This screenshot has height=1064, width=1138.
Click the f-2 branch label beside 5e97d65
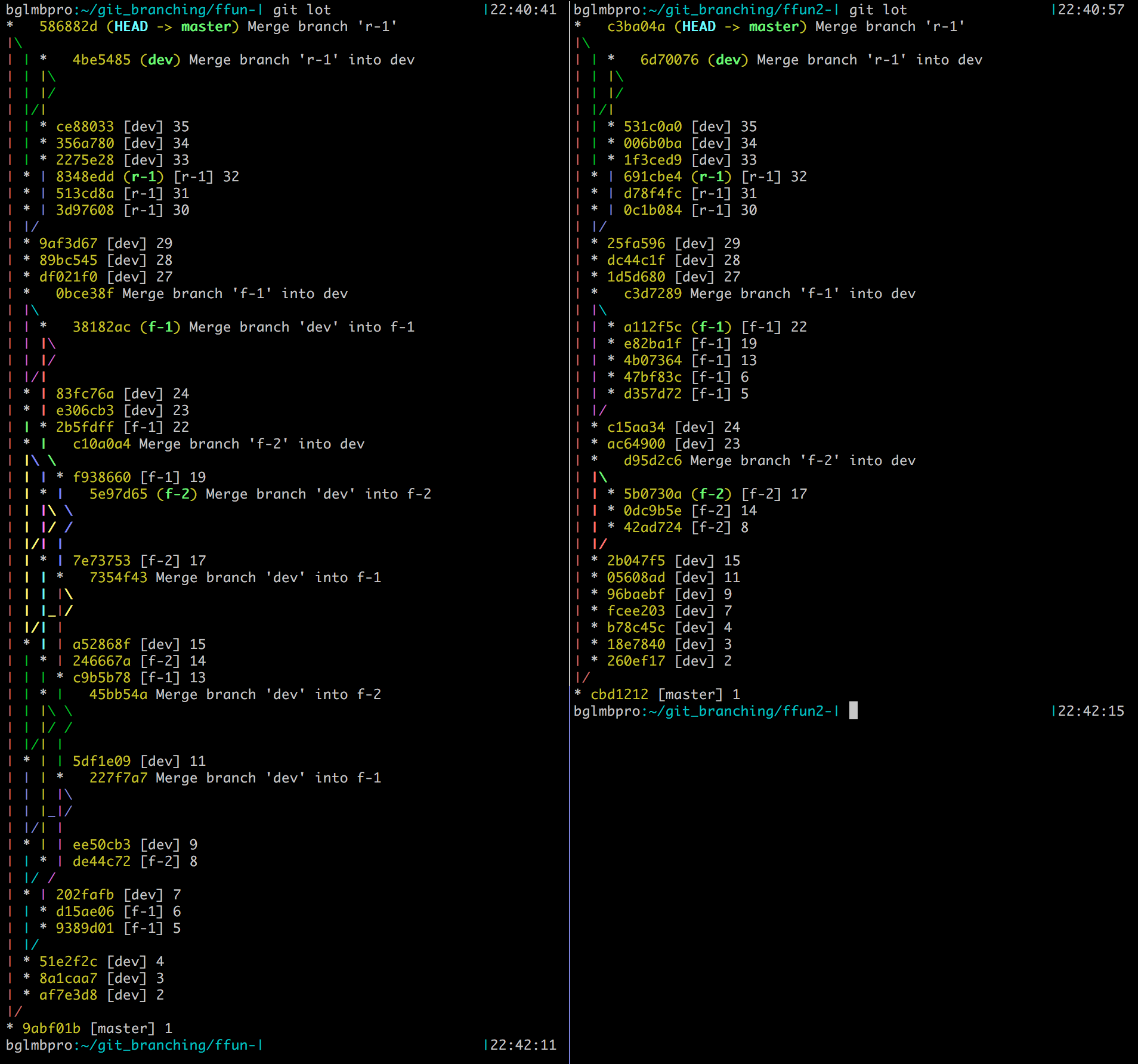[x=177, y=494]
